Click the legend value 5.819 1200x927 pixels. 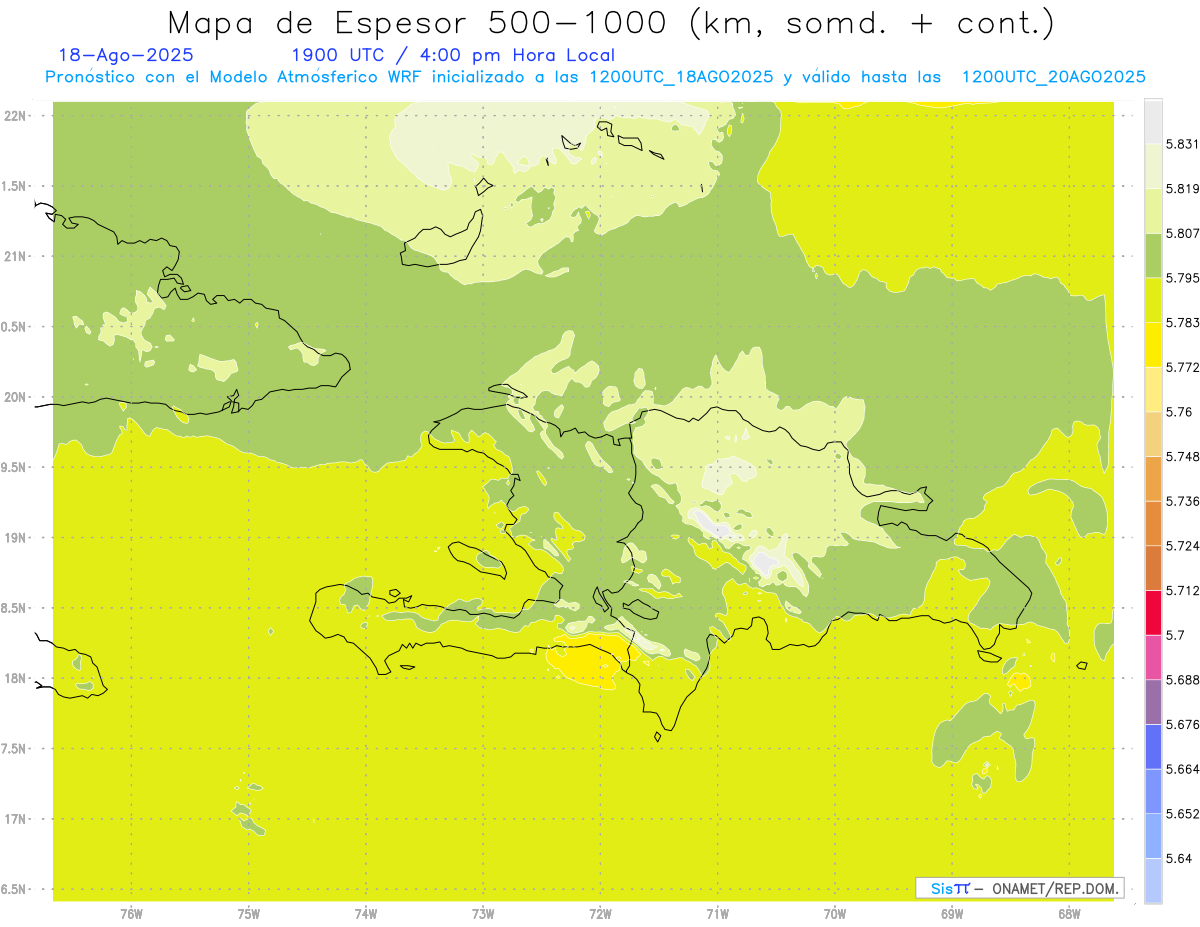click(1182, 189)
